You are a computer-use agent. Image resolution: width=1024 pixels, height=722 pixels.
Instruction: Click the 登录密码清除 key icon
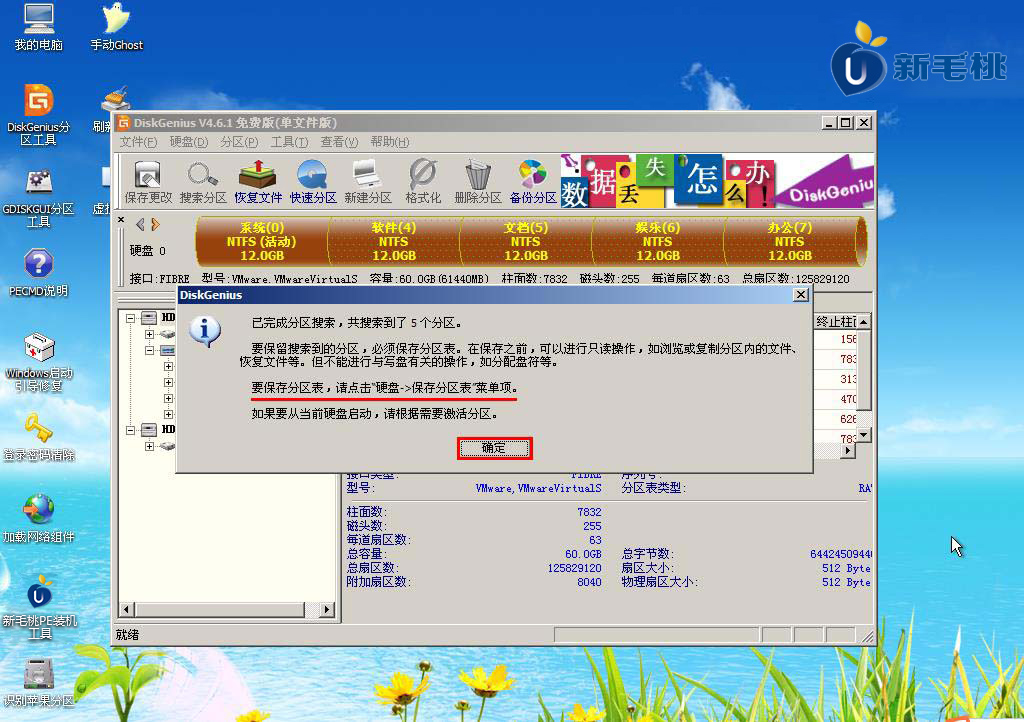tap(39, 437)
